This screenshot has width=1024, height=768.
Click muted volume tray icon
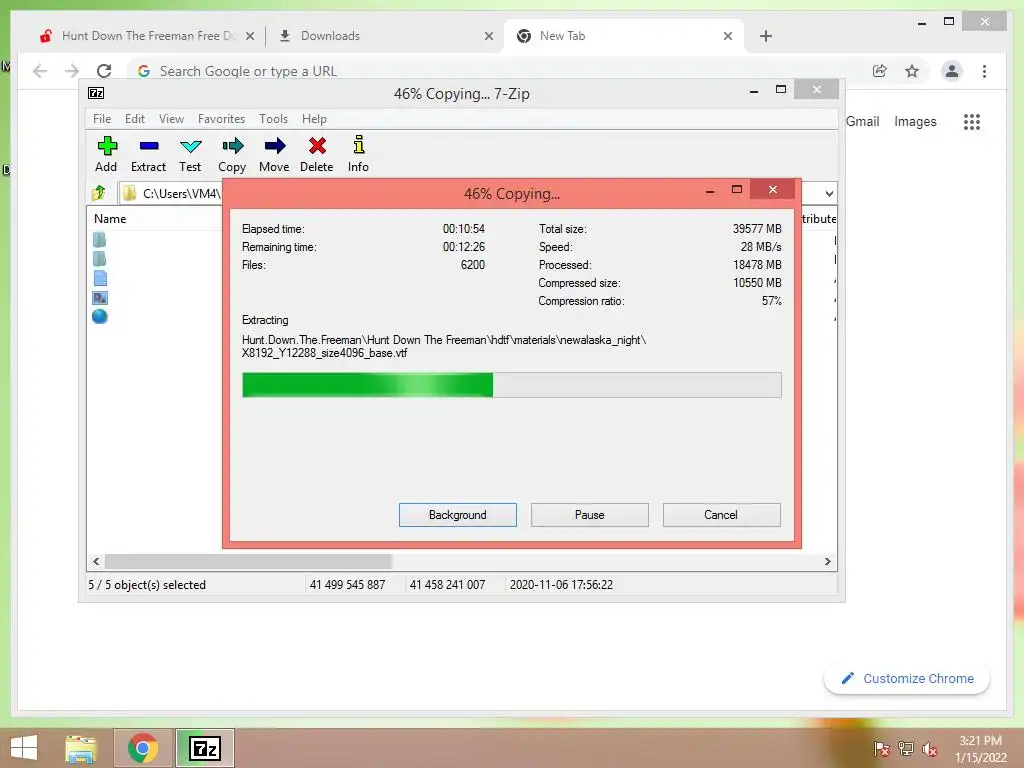[929, 749]
